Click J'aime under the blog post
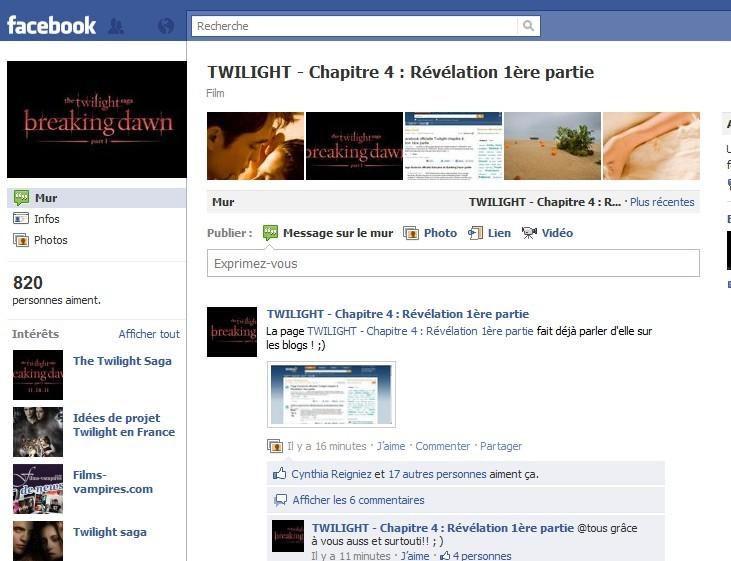 pyautogui.click(x=391, y=446)
